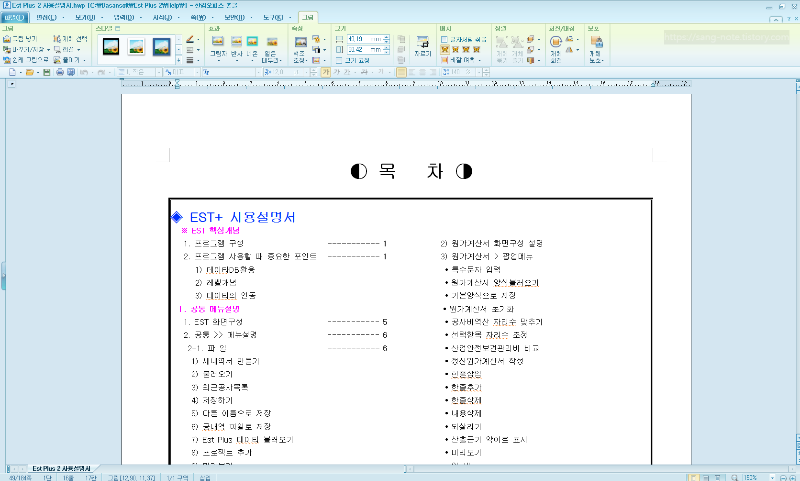Open the Edit (편집) menu
This screenshot has height=481, width=800.
[x=46, y=17]
